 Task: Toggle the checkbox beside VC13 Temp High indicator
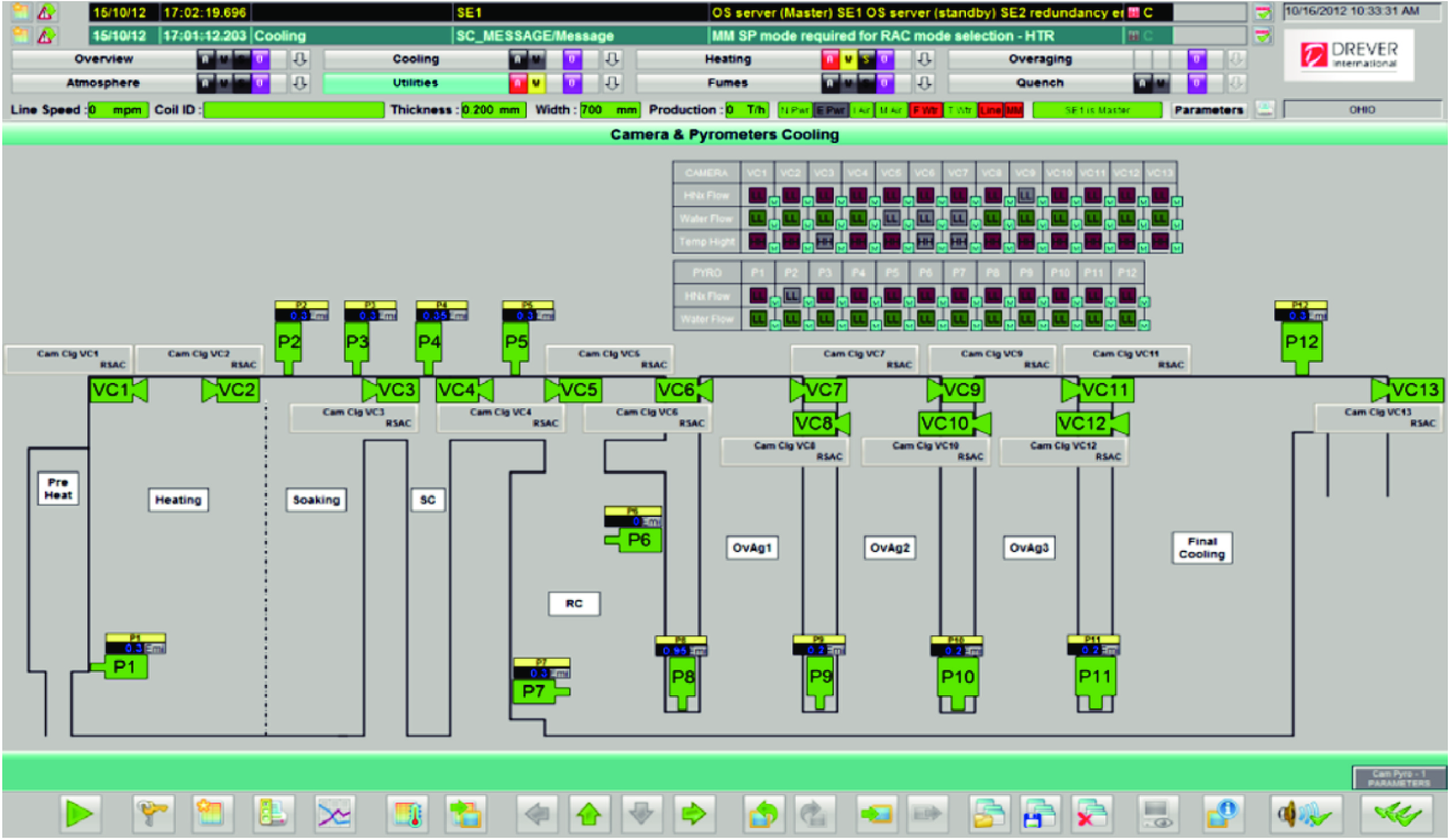1177,248
